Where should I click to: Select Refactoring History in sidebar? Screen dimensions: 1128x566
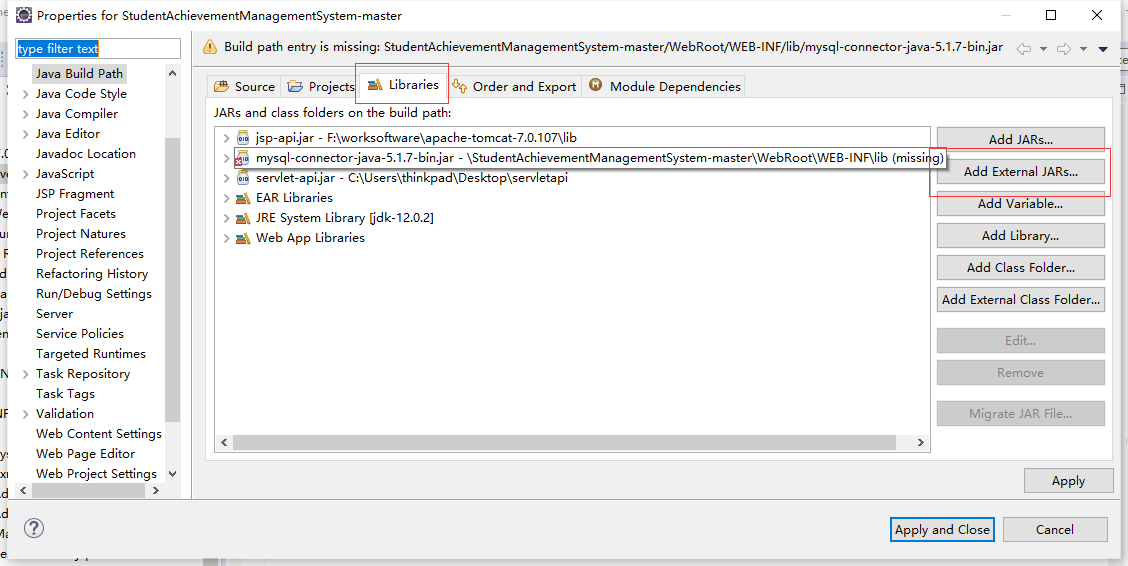92,274
